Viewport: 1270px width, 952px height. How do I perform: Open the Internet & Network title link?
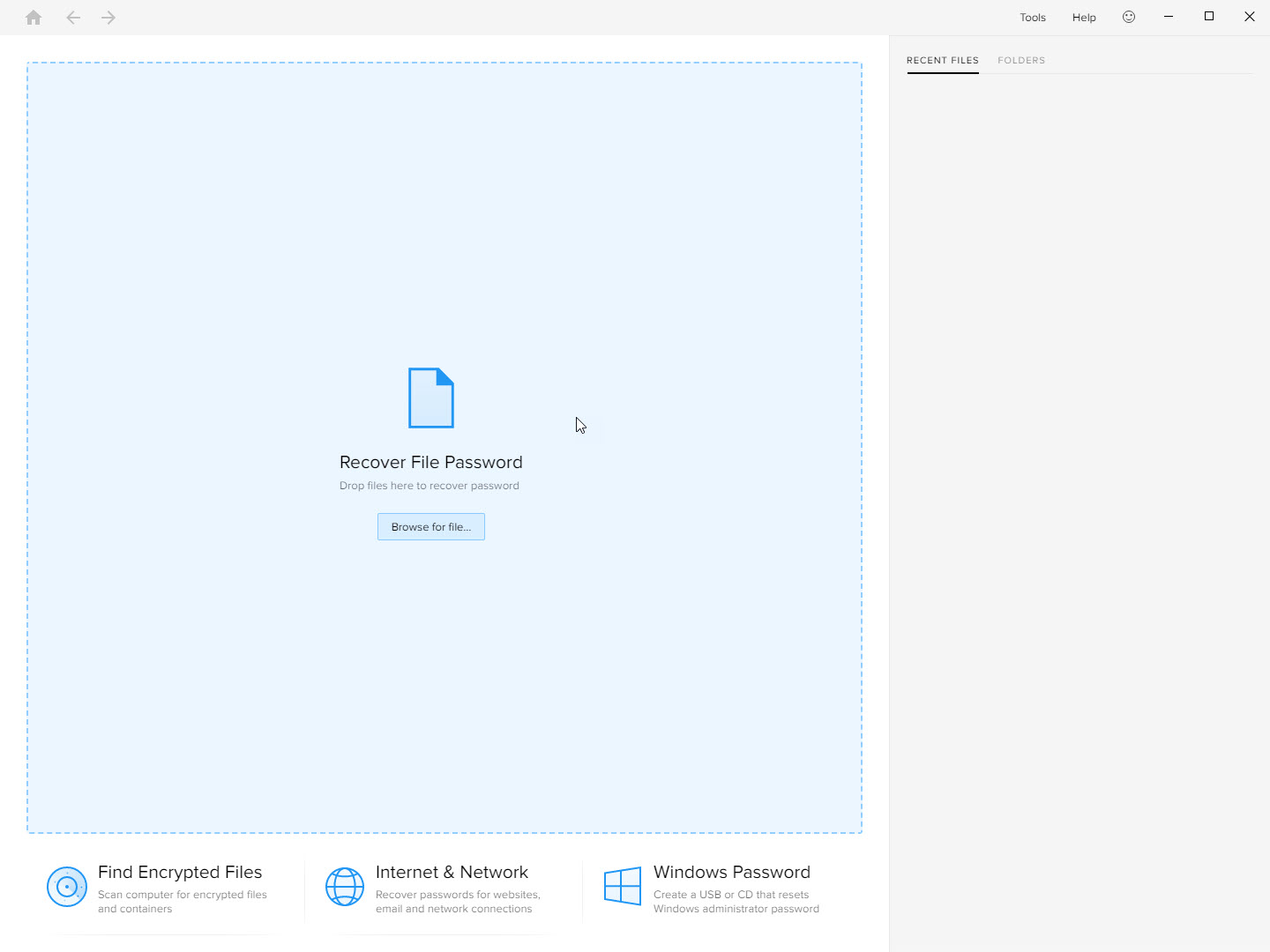click(452, 872)
